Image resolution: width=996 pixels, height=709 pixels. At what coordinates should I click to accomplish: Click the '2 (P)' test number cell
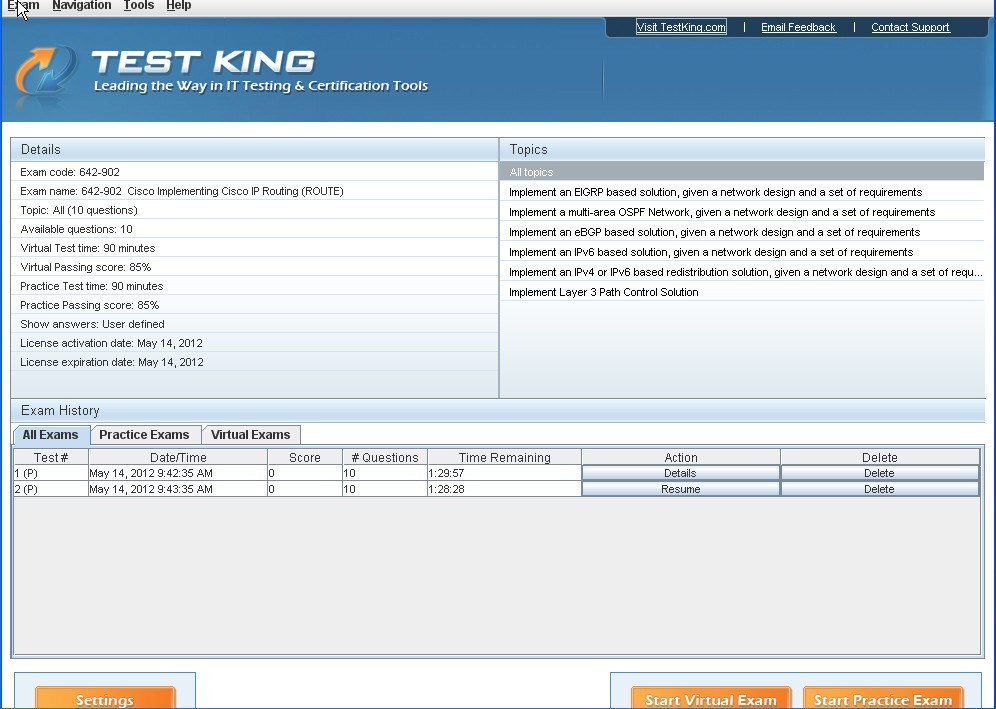[x=51, y=489]
